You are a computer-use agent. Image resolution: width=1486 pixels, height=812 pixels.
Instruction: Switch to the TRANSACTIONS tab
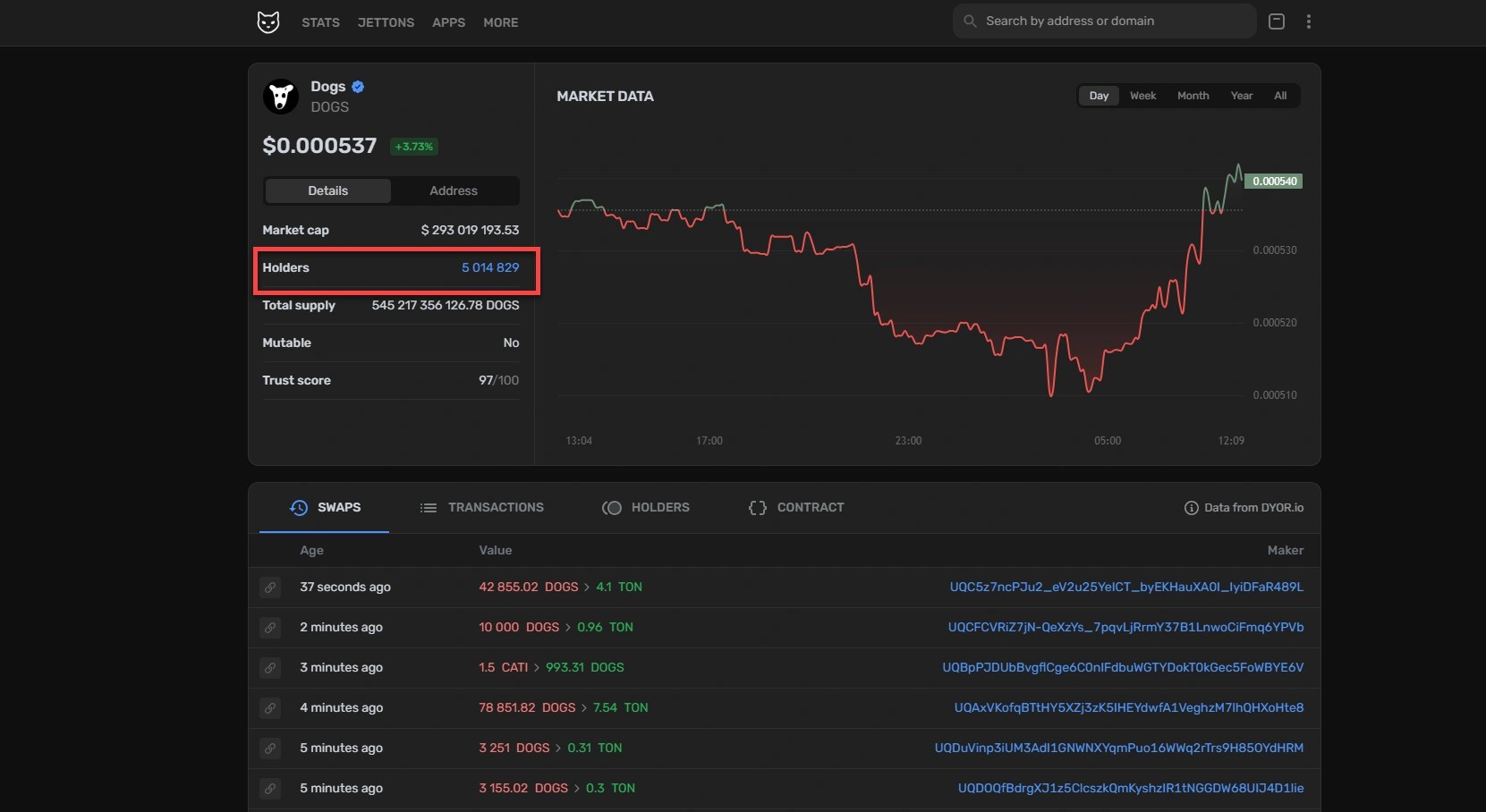click(x=482, y=508)
